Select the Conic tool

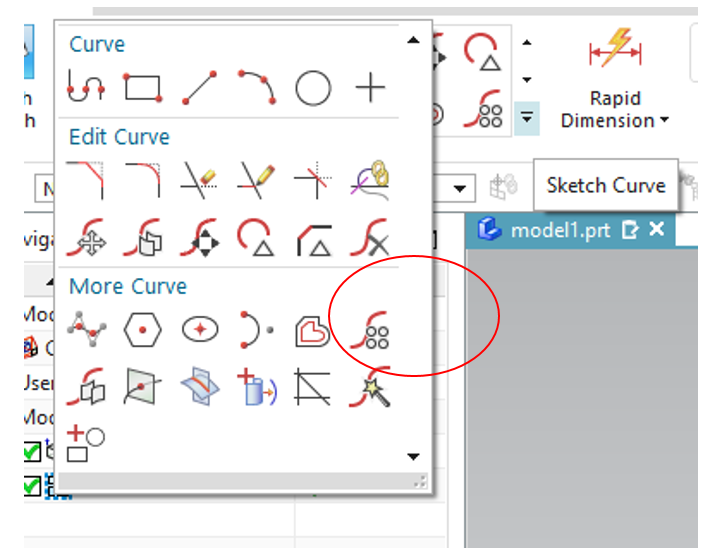click(257, 330)
